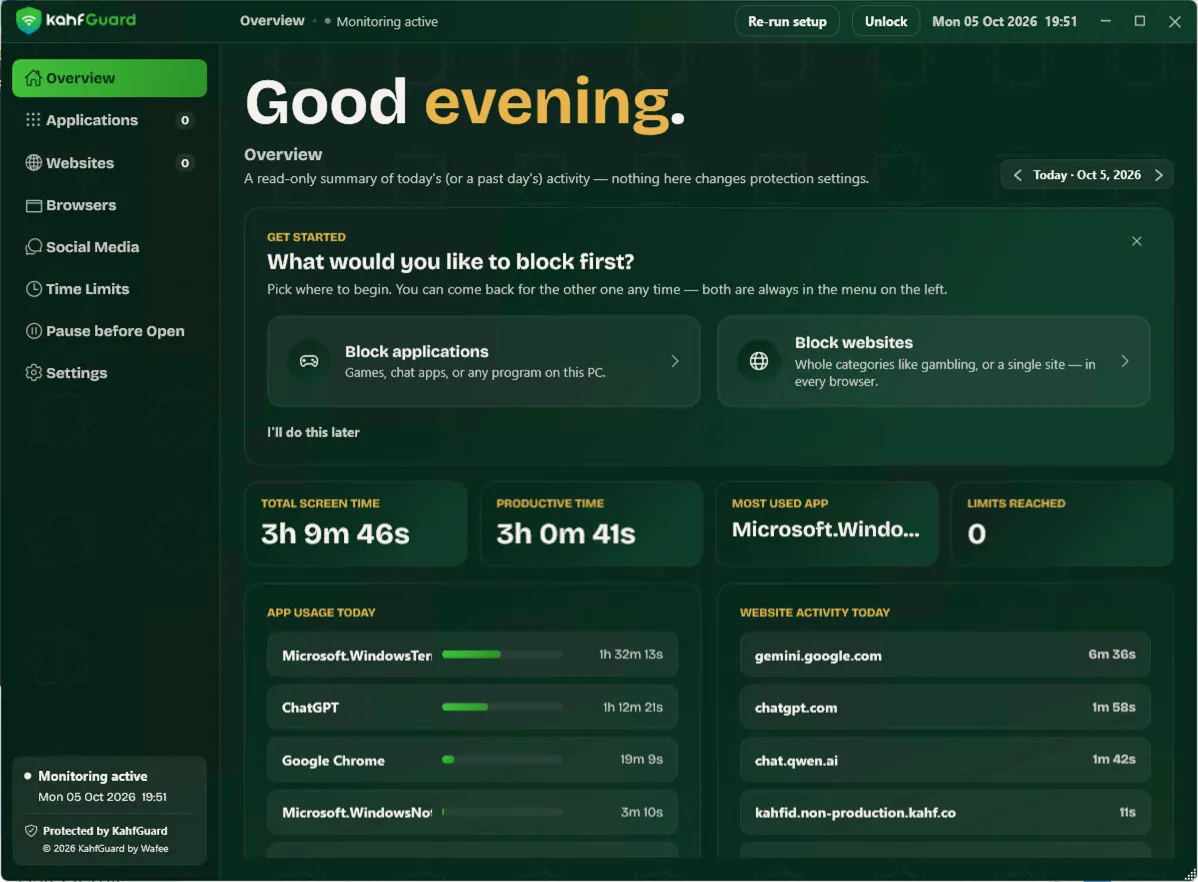Image resolution: width=1198 pixels, height=882 pixels.
Task: Open Block applications card chevron arrow
Action: pyautogui.click(x=675, y=361)
